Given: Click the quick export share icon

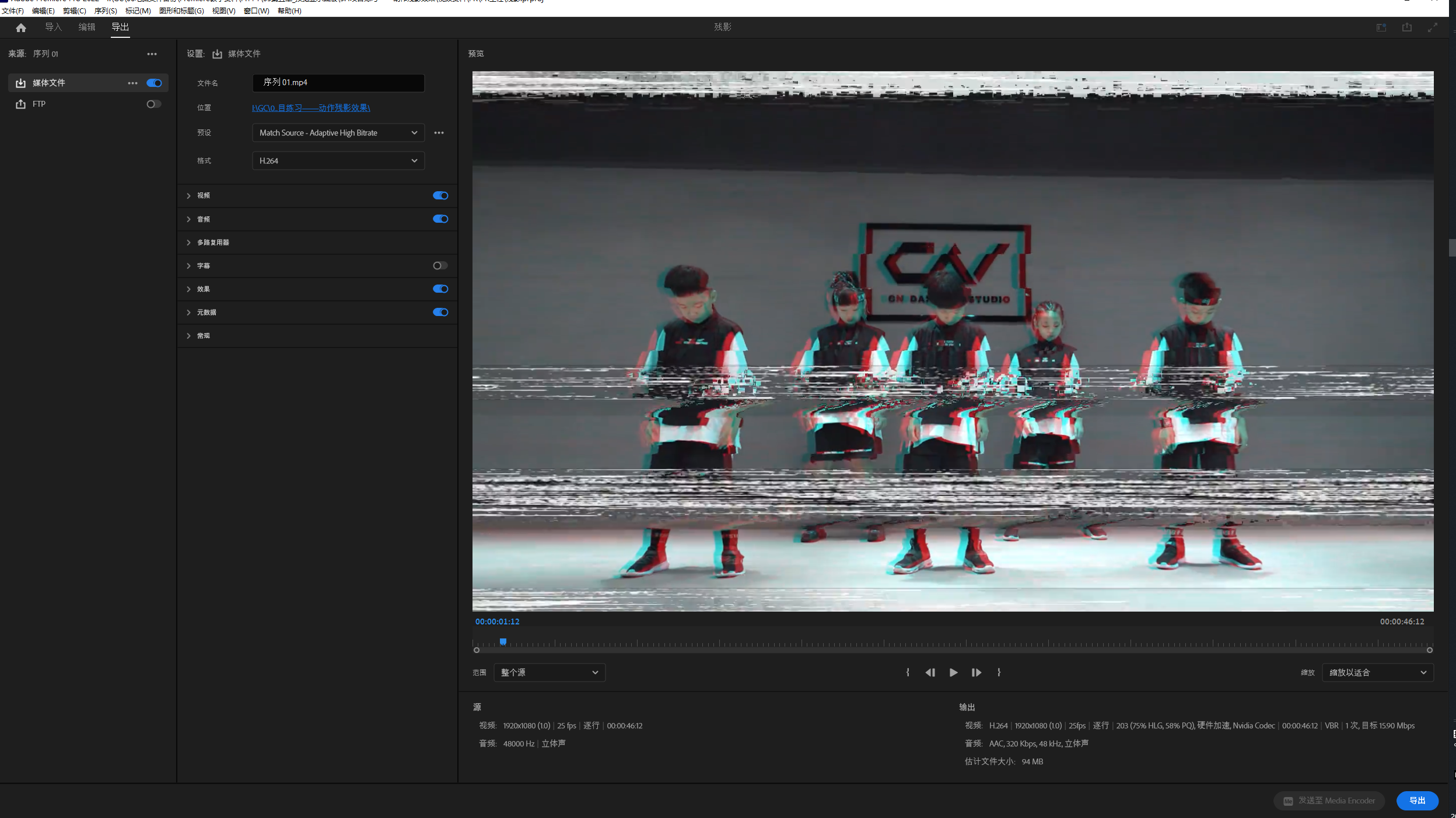Looking at the screenshot, I should click(1406, 27).
